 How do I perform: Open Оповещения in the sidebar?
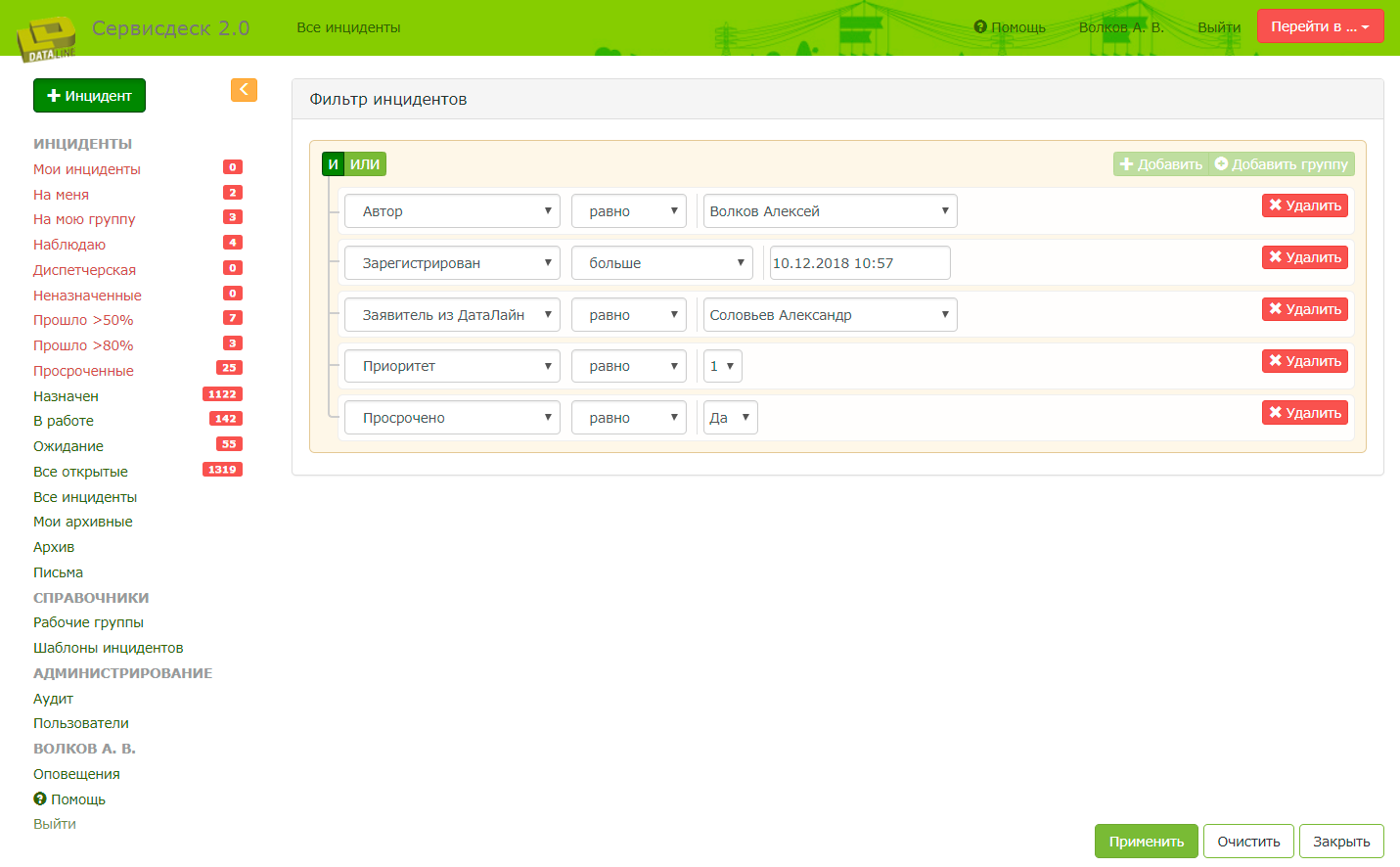76,774
